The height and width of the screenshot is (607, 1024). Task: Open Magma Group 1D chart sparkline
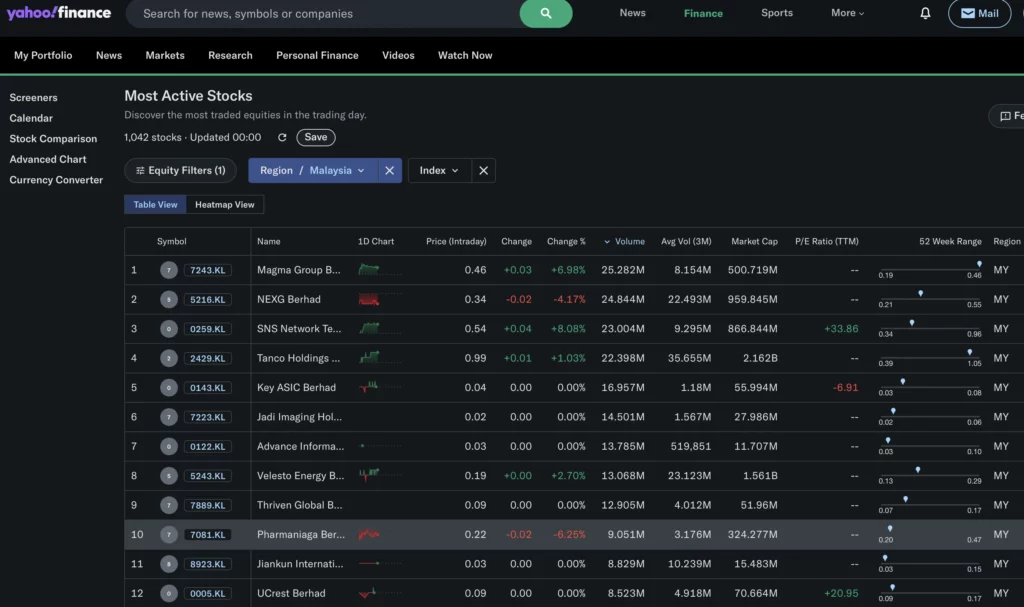coord(379,269)
